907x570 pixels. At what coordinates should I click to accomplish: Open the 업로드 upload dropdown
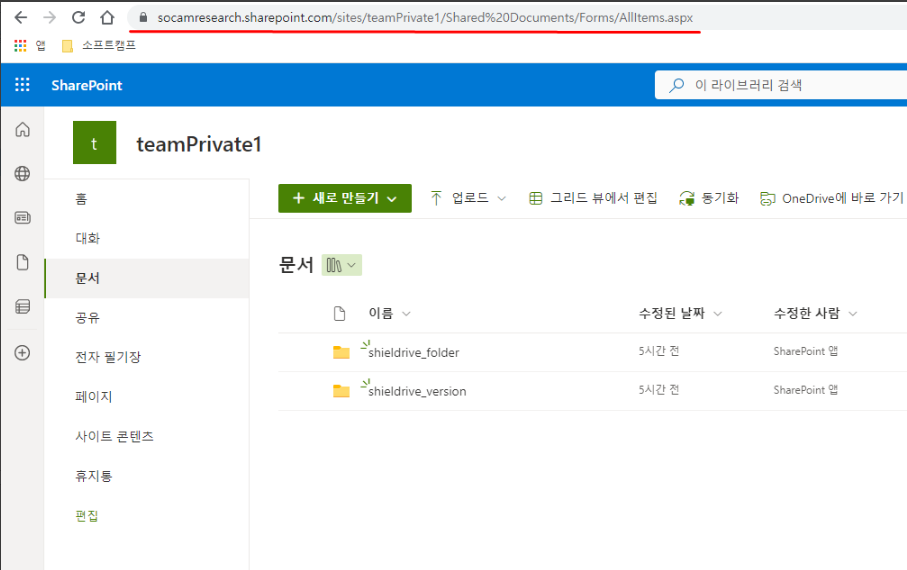(x=468, y=198)
